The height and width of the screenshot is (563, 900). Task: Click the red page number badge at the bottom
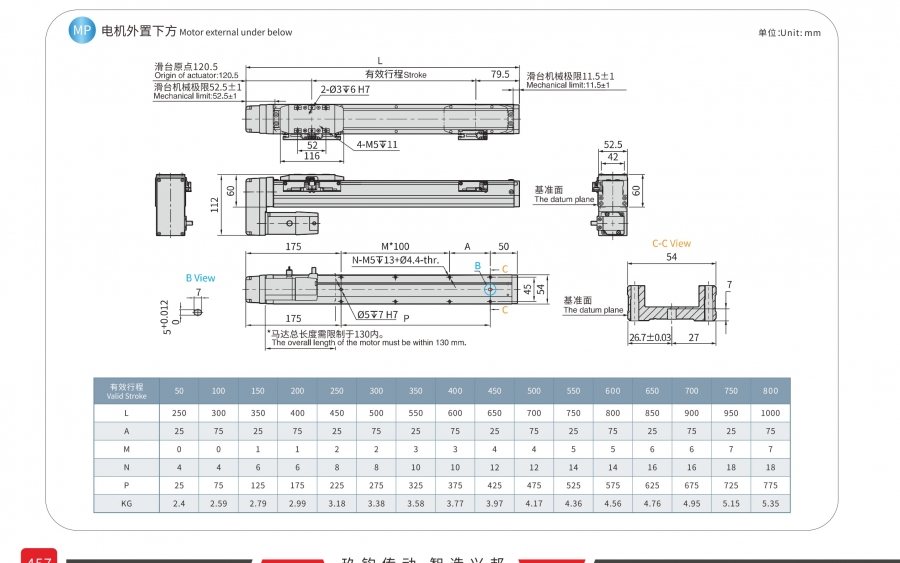click(x=39, y=556)
